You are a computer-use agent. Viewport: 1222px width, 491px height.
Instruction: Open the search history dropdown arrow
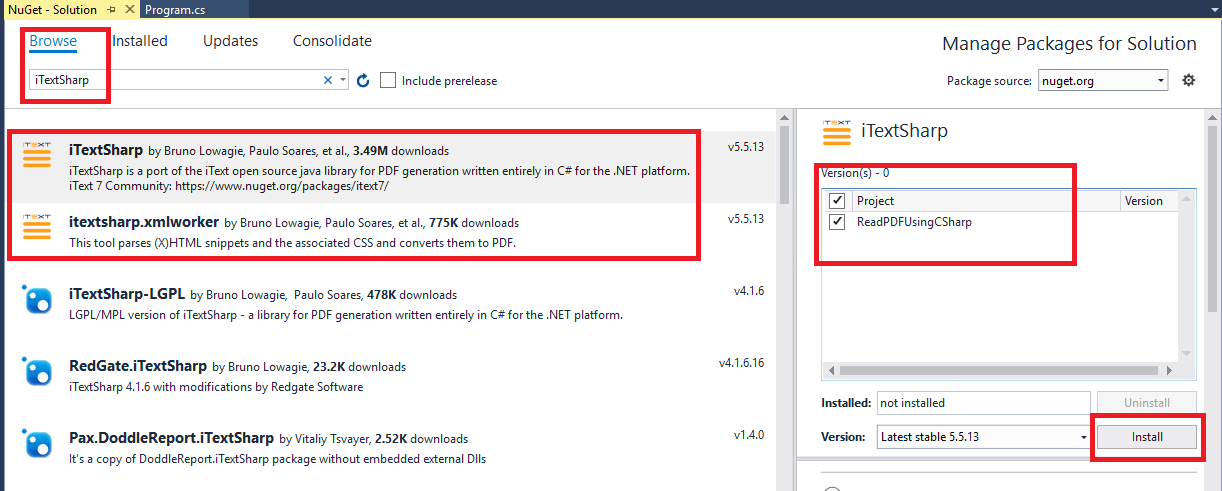[x=343, y=80]
